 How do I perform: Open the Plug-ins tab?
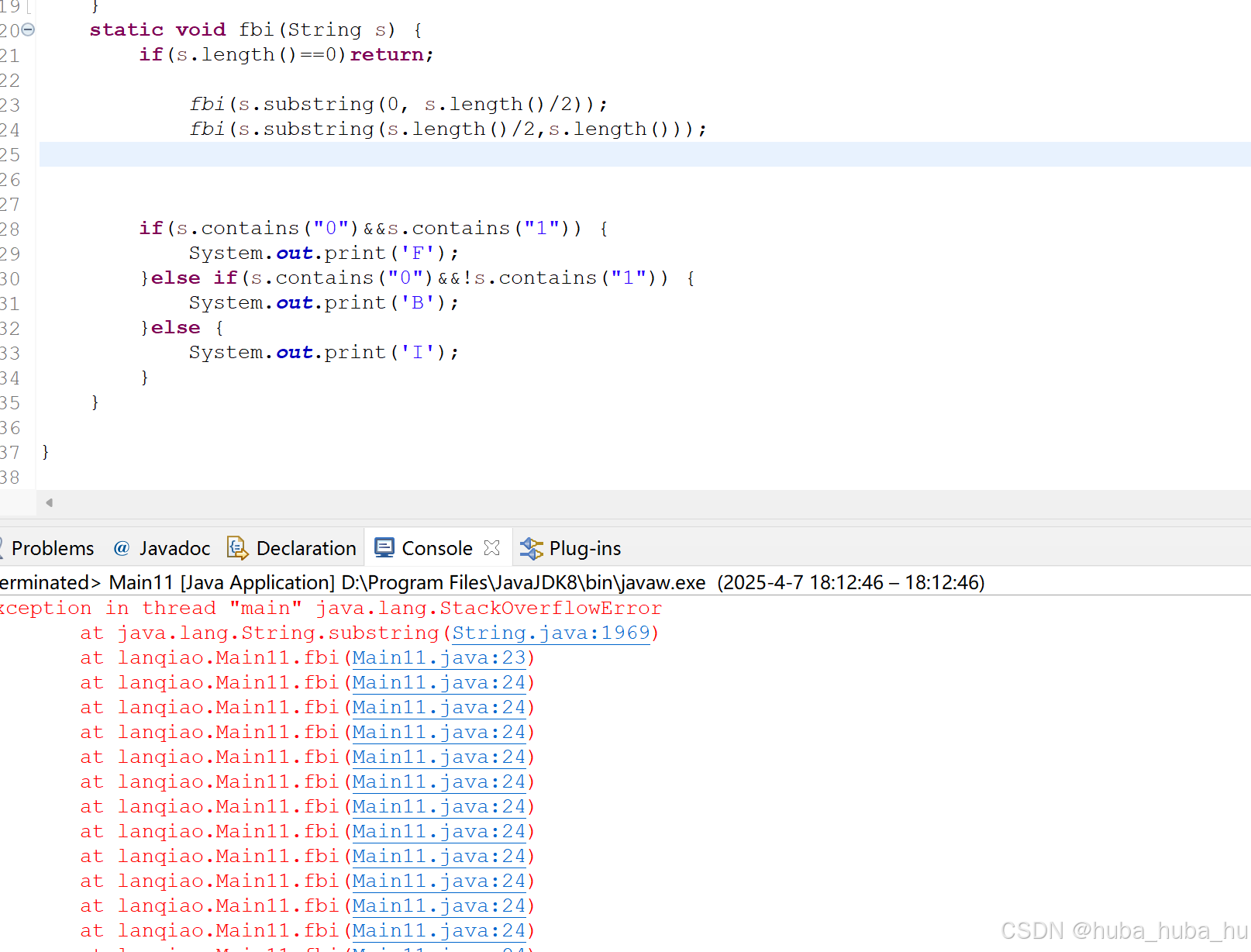pos(584,547)
